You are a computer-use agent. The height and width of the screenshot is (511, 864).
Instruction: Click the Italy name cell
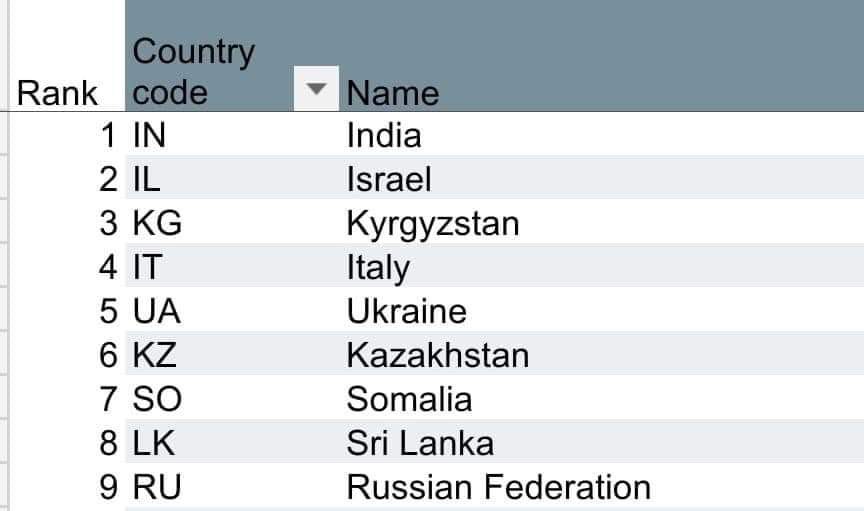click(602, 266)
